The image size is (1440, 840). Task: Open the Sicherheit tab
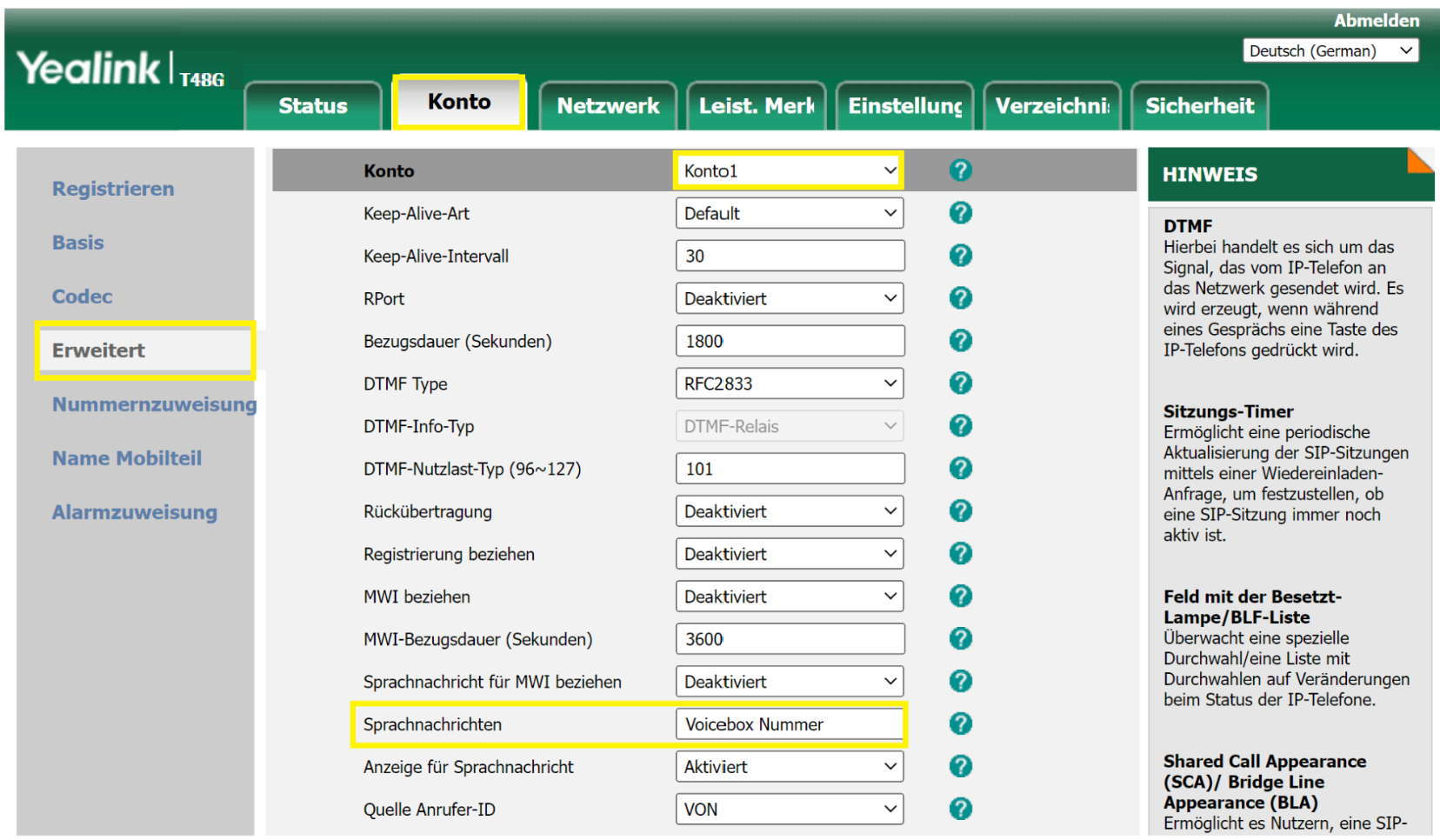[1200, 106]
